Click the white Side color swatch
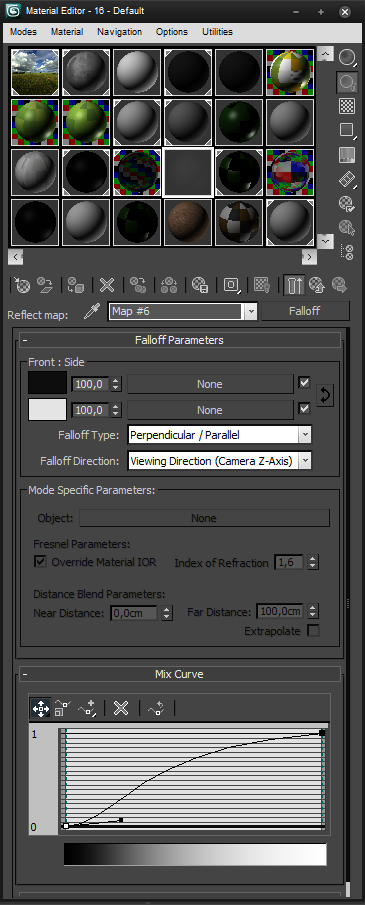Viewport: 365px width, 905px height. click(x=47, y=410)
